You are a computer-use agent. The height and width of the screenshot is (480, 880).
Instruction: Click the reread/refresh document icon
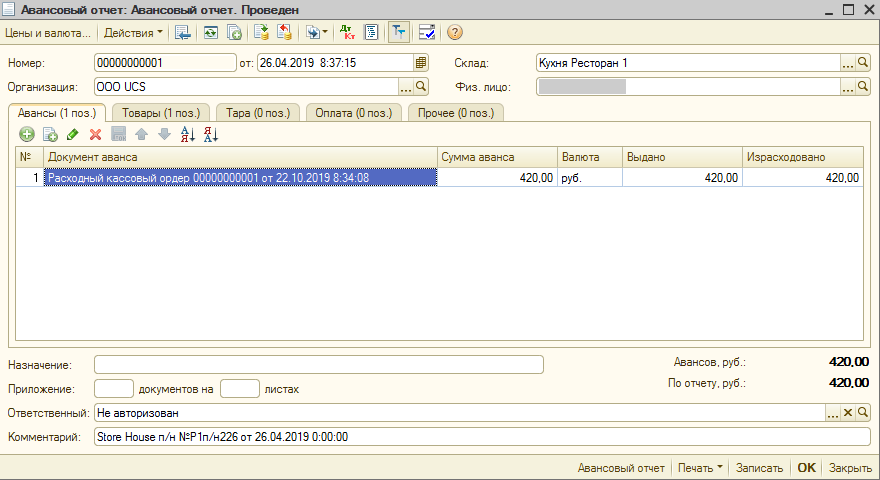pos(210,33)
